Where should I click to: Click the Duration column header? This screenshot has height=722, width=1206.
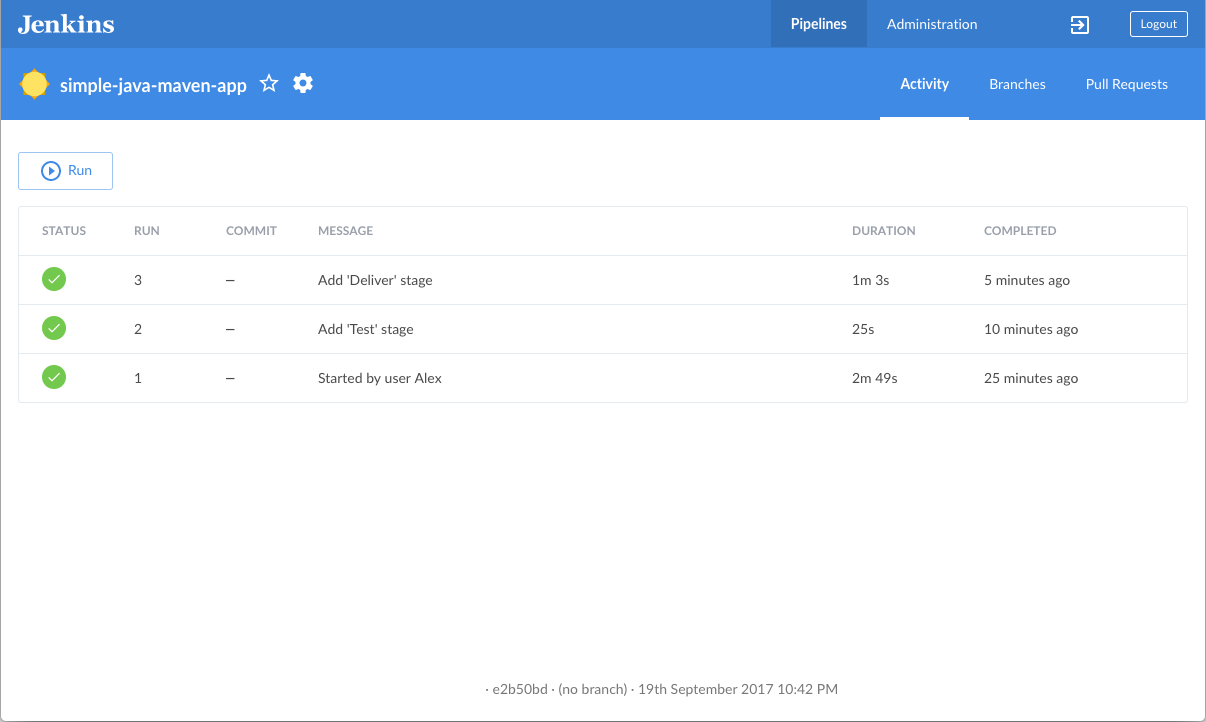pyautogui.click(x=883, y=231)
